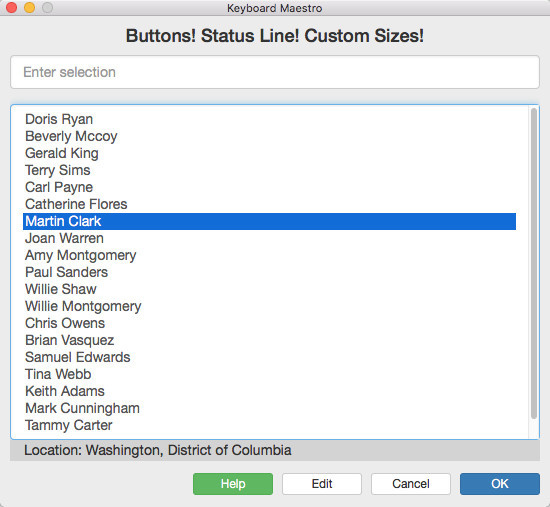Pick Tammy Carter at list bottom
The width and height of the screenshot is (550, 507).
pyautogui.click(x=269, y=425)
